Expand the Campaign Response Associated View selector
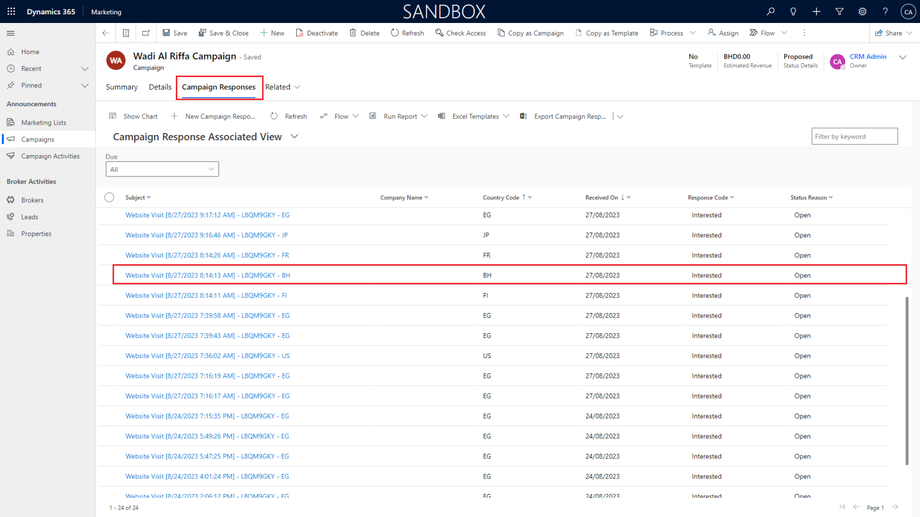Image resolution: width=920 pixels, height=517 pixels. [x=294, y=137]
